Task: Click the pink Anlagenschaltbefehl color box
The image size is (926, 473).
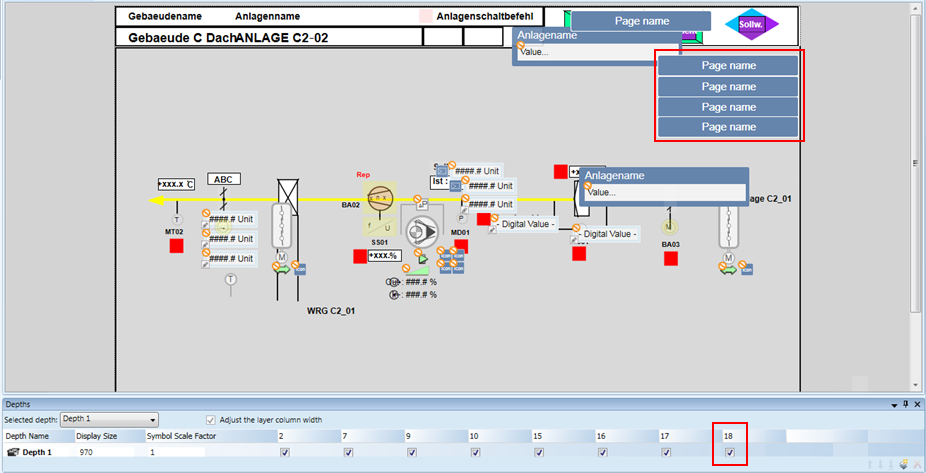Action: tap(426, 16)
